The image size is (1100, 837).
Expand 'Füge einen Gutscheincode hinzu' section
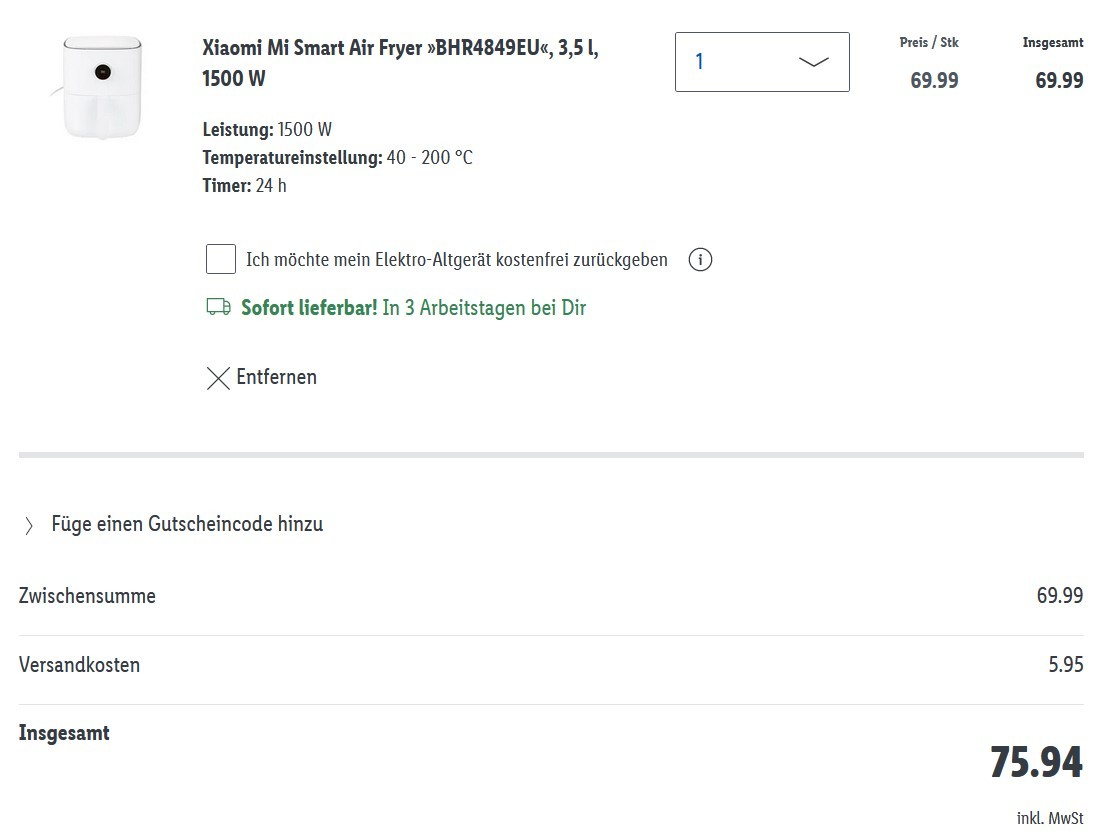[187, 524]
